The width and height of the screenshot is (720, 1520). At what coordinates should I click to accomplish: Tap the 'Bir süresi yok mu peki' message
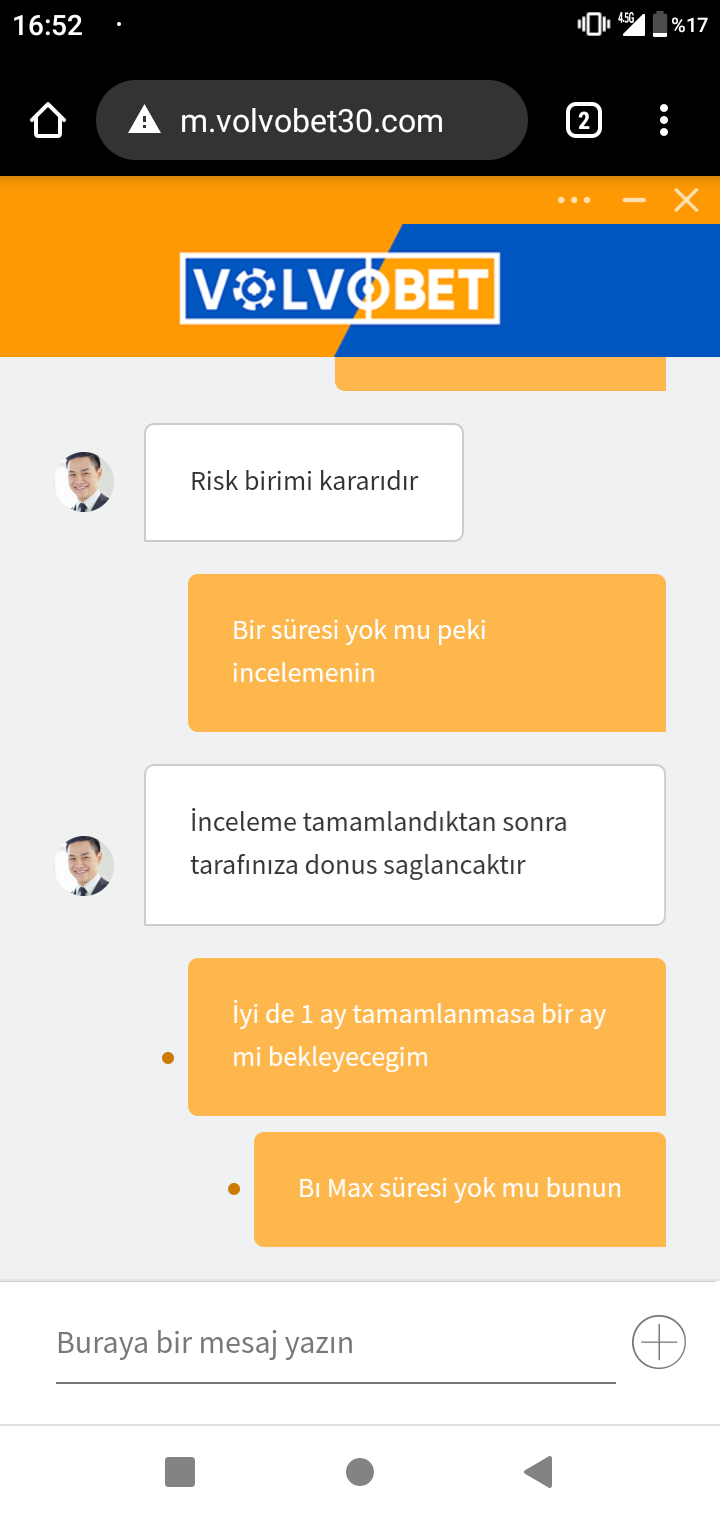click(427, 652)
